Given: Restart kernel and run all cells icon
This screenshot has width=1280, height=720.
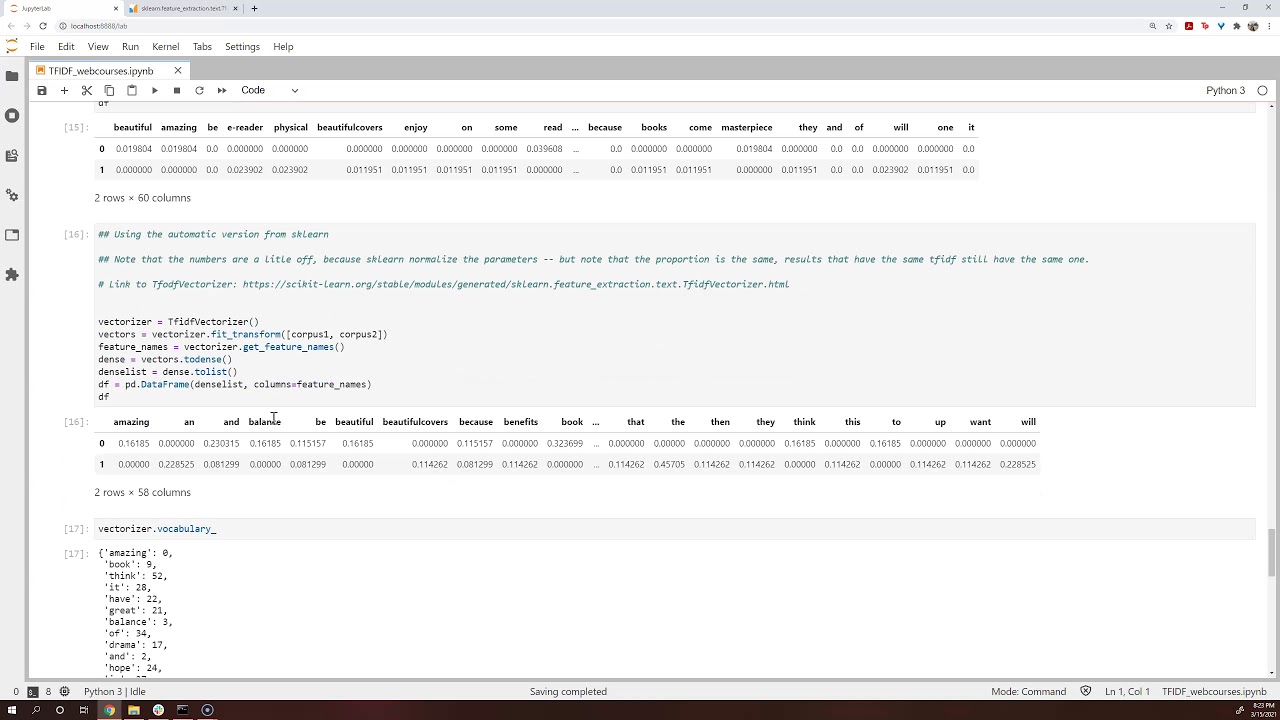Looking at the screenshot, I should click(222, 90).
